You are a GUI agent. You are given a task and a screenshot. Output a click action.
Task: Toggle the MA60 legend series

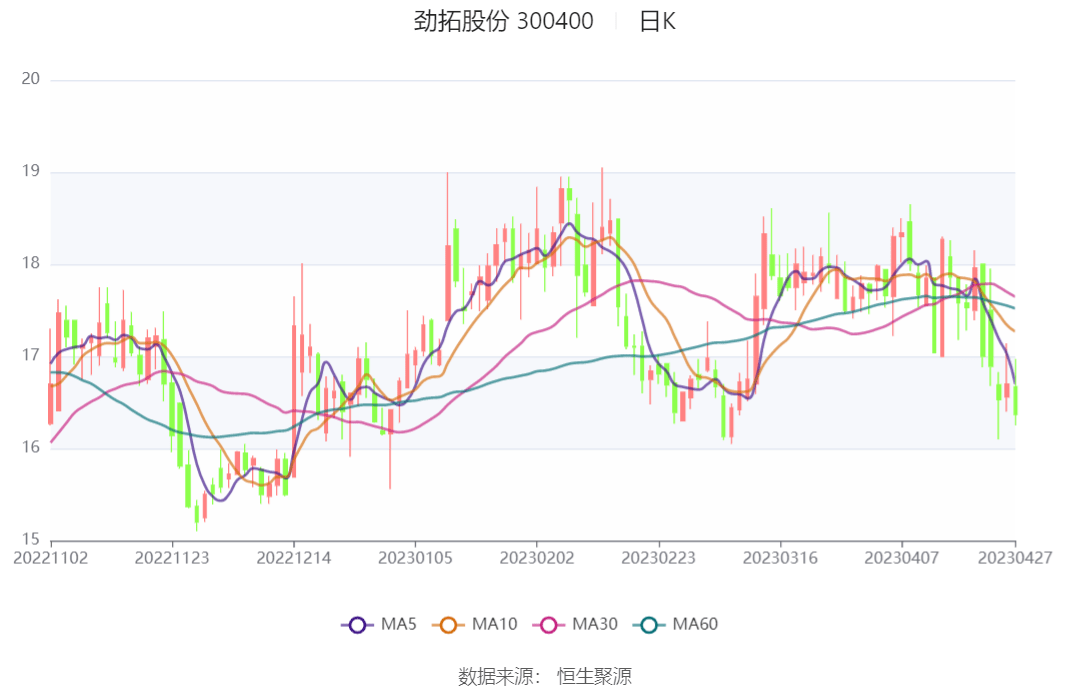tap(675, 624)
